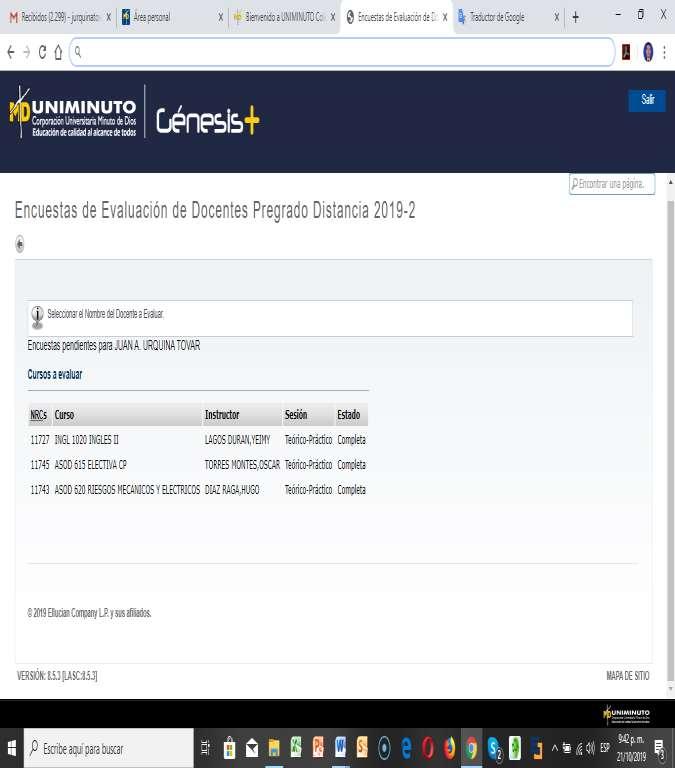This screenshot has width=675, height=768.
Task: Open the taskbar clock and date
Action: pyautogui.click(x=630, y=748)
